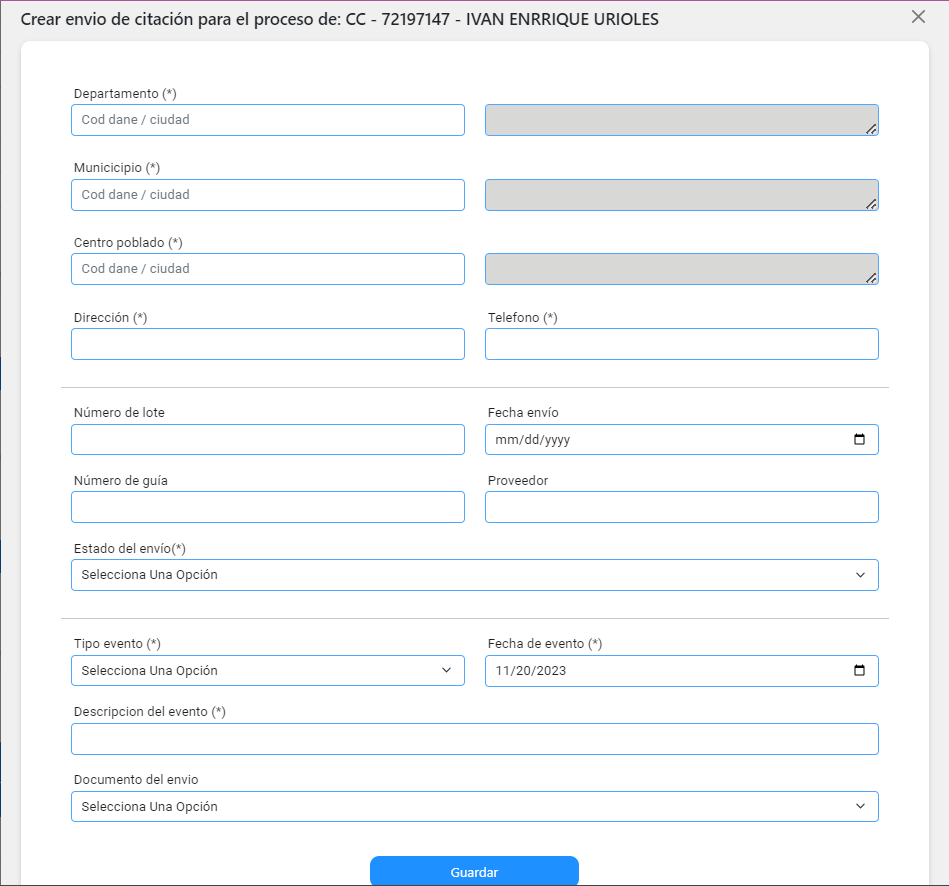
Task: Click the Descripcion del evento field
Action: point(474,739)
